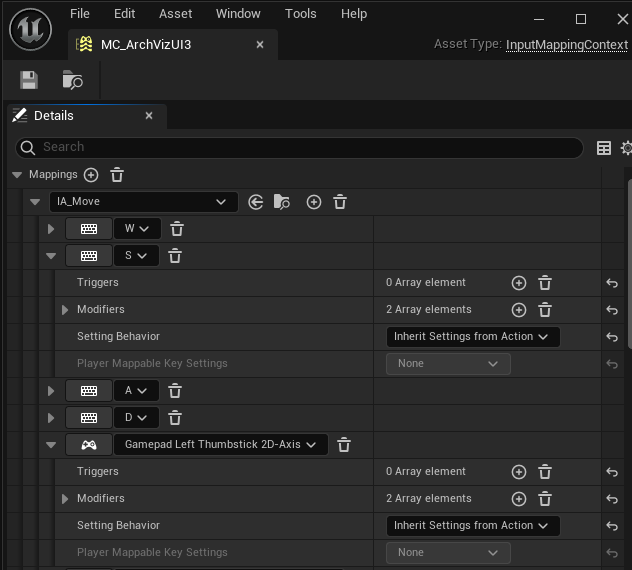Screen dimensions: 632x570
Task: Add trigger element to S key Triggers
Action: coord(519,283)
